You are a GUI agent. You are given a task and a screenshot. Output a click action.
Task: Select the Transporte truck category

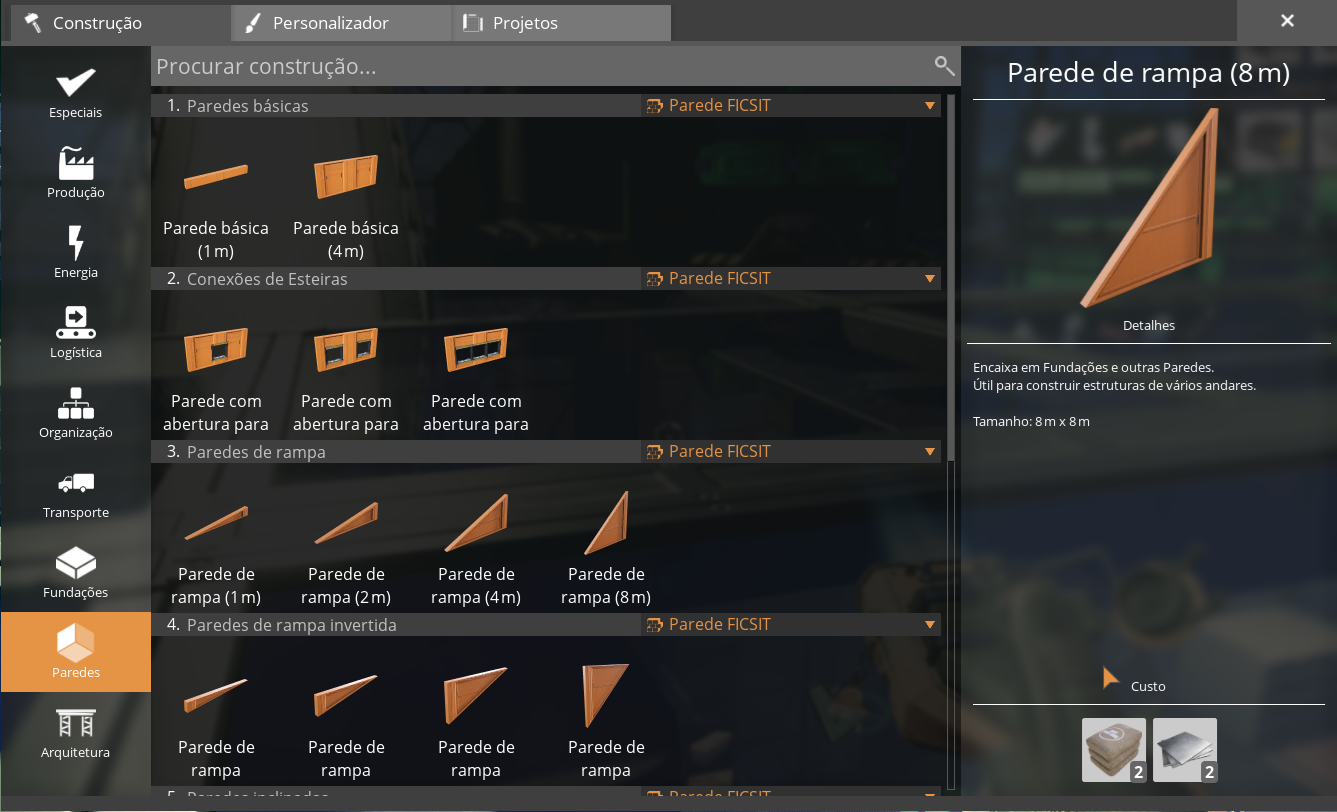click(x=76, y=493)
